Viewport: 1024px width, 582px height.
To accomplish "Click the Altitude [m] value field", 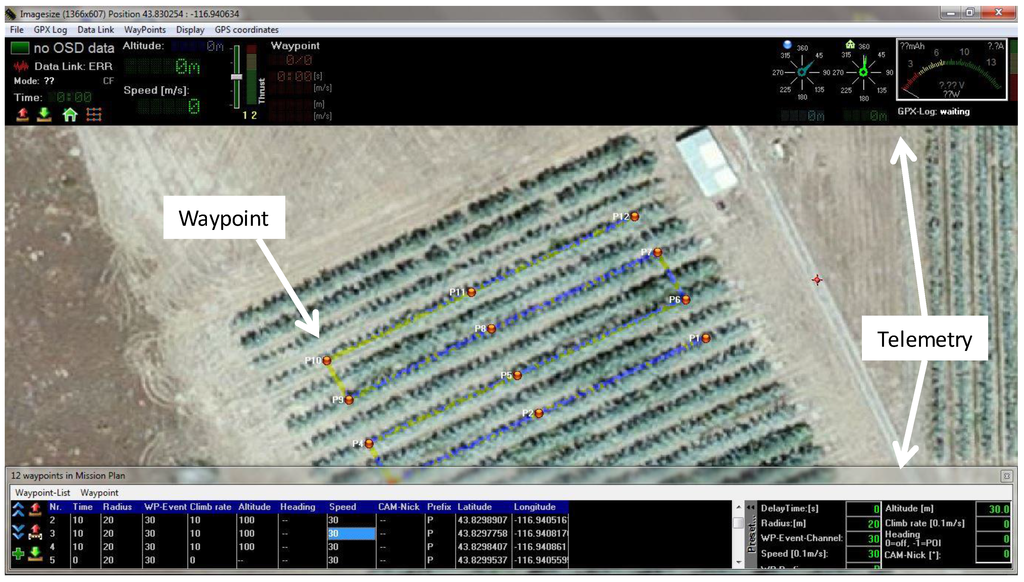I will click(x=992, y=508).
